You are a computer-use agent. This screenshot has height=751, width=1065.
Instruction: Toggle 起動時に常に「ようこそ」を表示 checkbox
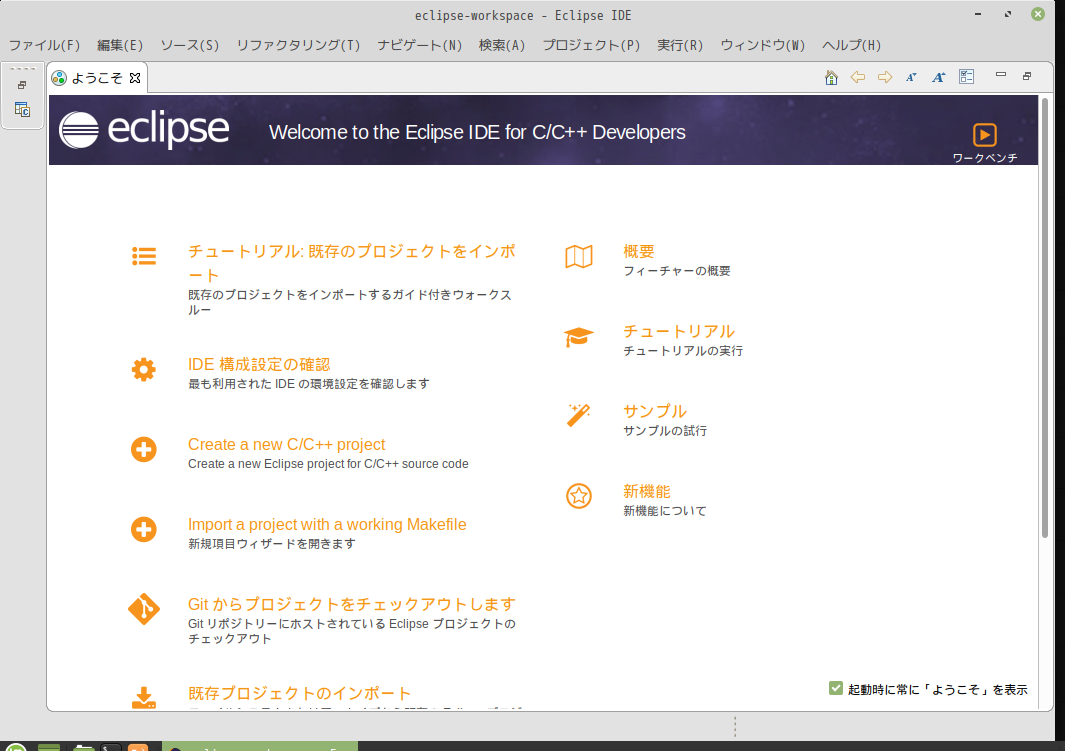tap(836, 689)
